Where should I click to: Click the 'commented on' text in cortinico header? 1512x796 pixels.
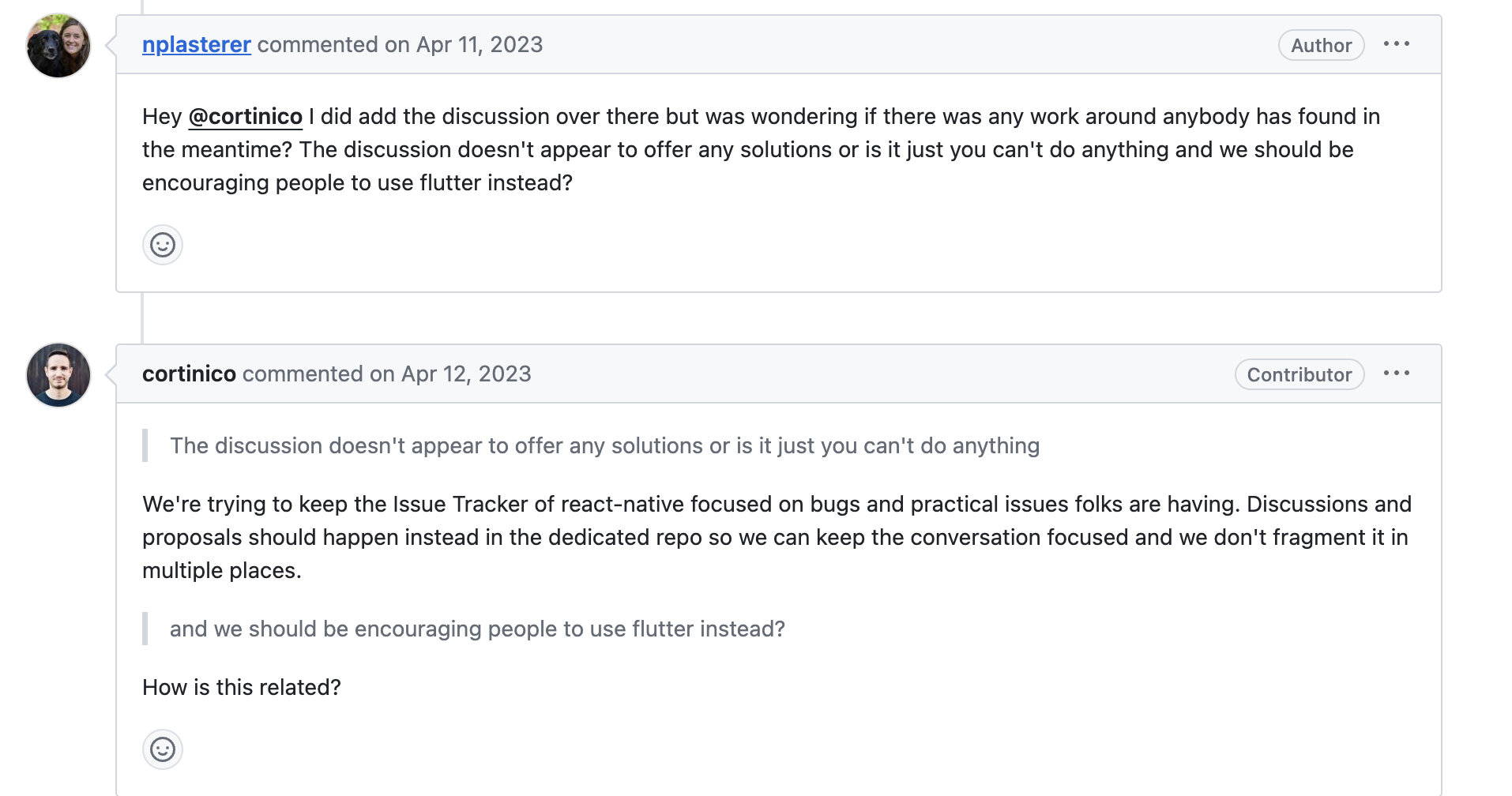[x=318, y=374]
